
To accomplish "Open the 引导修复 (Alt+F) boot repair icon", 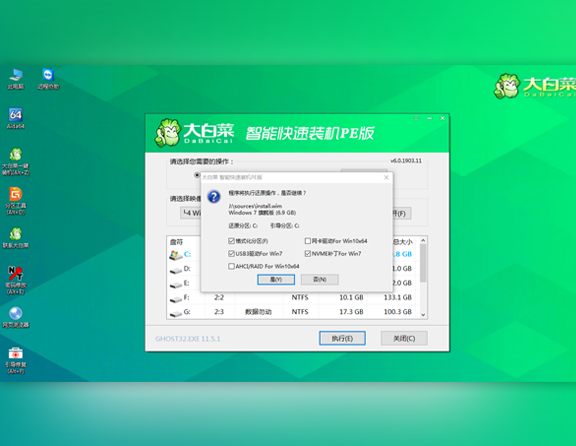I will click(16, 360).
